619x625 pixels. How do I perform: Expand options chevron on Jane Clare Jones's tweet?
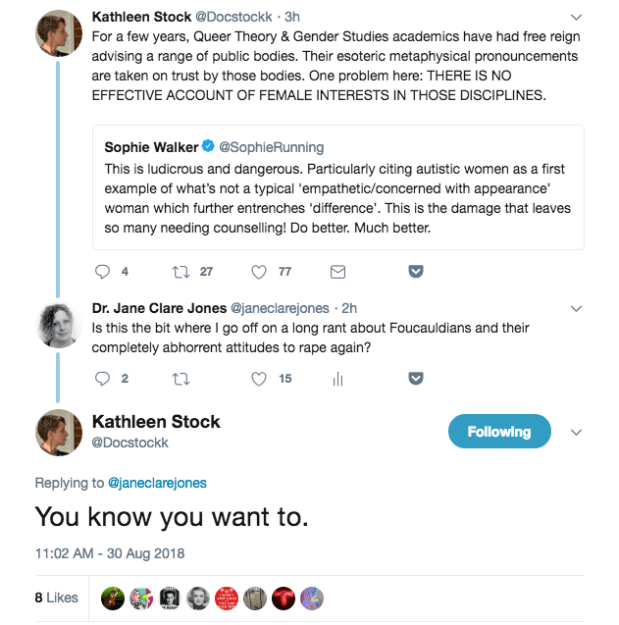tap(576, 308)
